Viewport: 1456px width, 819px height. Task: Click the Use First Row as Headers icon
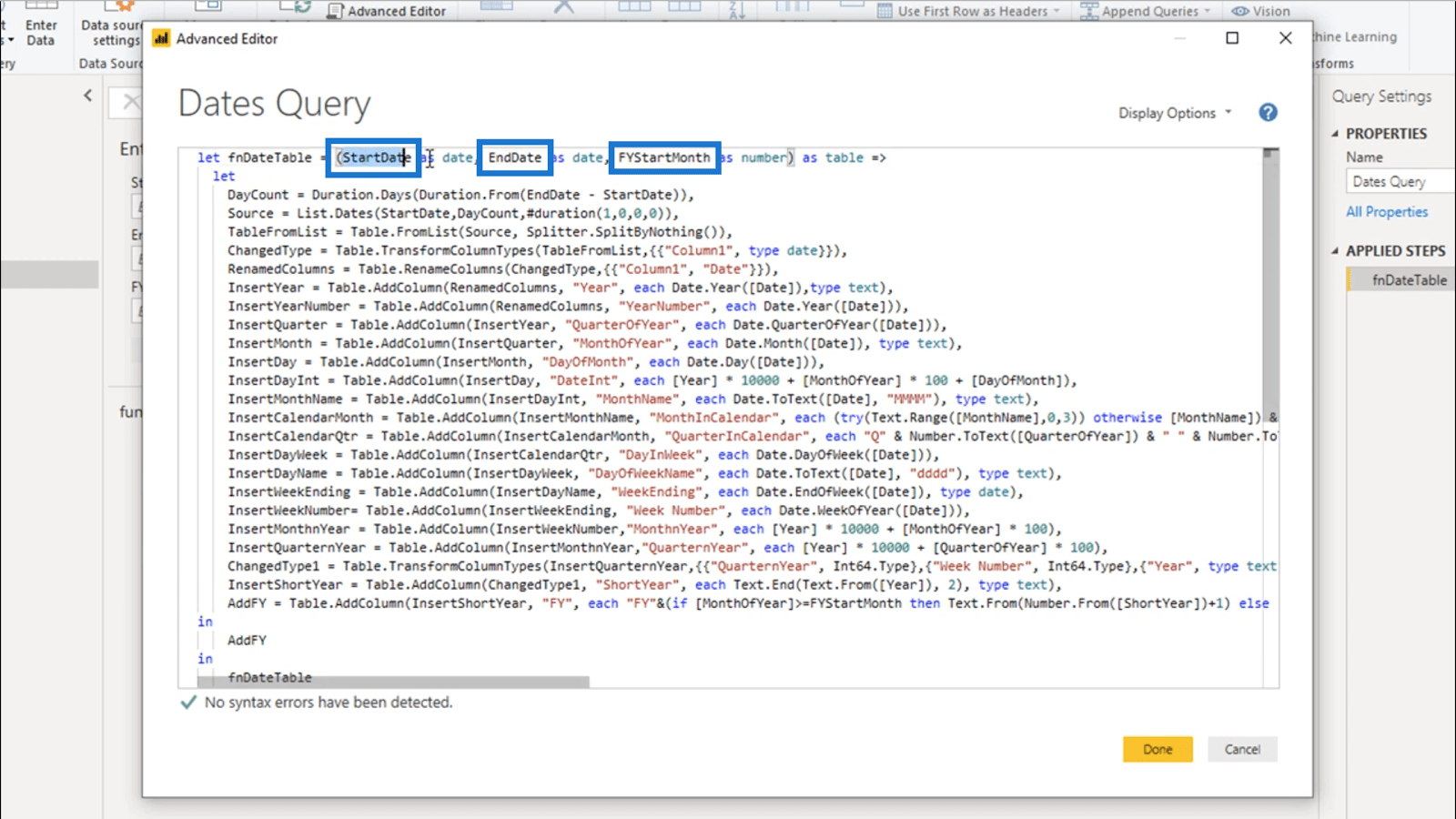pyautogui.click(x=885, y=11)
